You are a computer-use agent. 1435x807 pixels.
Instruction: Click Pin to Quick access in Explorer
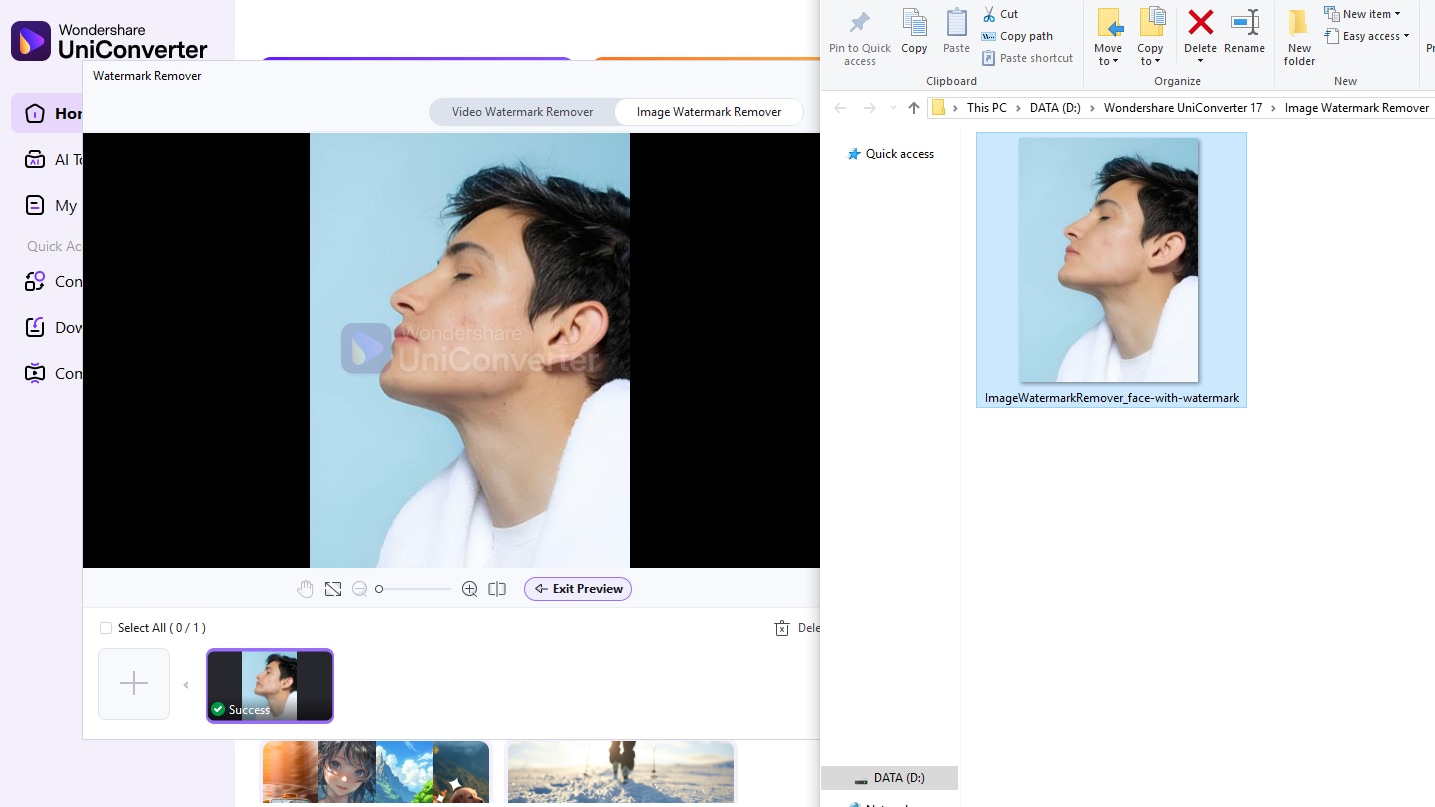pyautogui.click(x=860, y=39)
